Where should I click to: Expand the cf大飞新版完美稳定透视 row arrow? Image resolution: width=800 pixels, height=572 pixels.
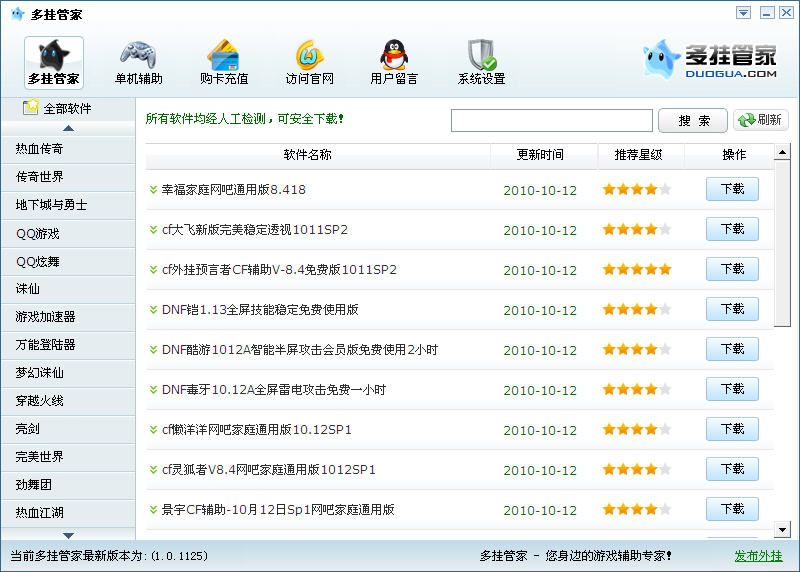tap(153, 230)
